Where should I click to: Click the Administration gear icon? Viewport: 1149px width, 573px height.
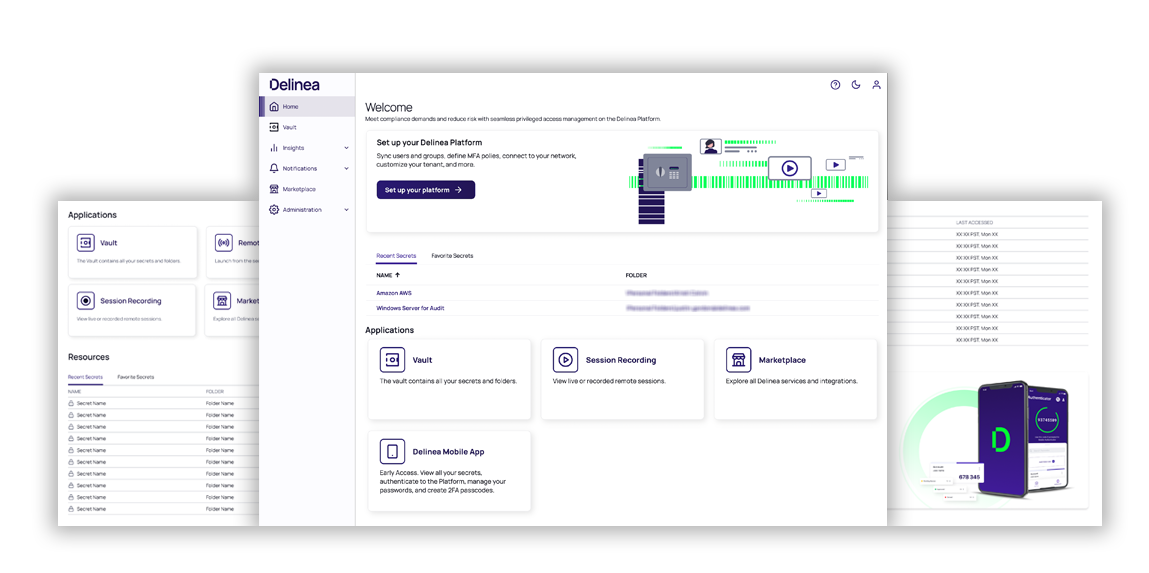[x=274, y=210]
